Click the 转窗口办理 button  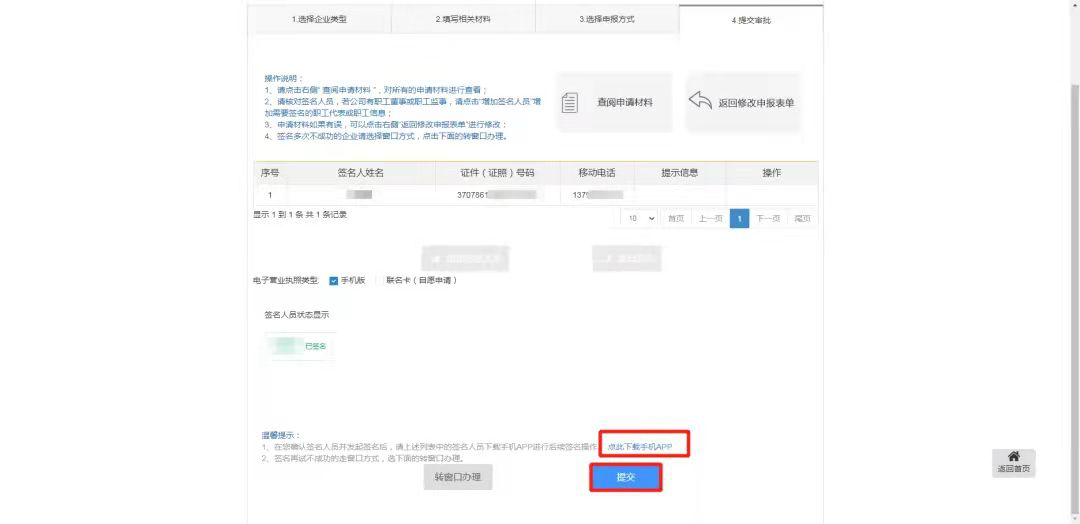click(x=458, y=477)
